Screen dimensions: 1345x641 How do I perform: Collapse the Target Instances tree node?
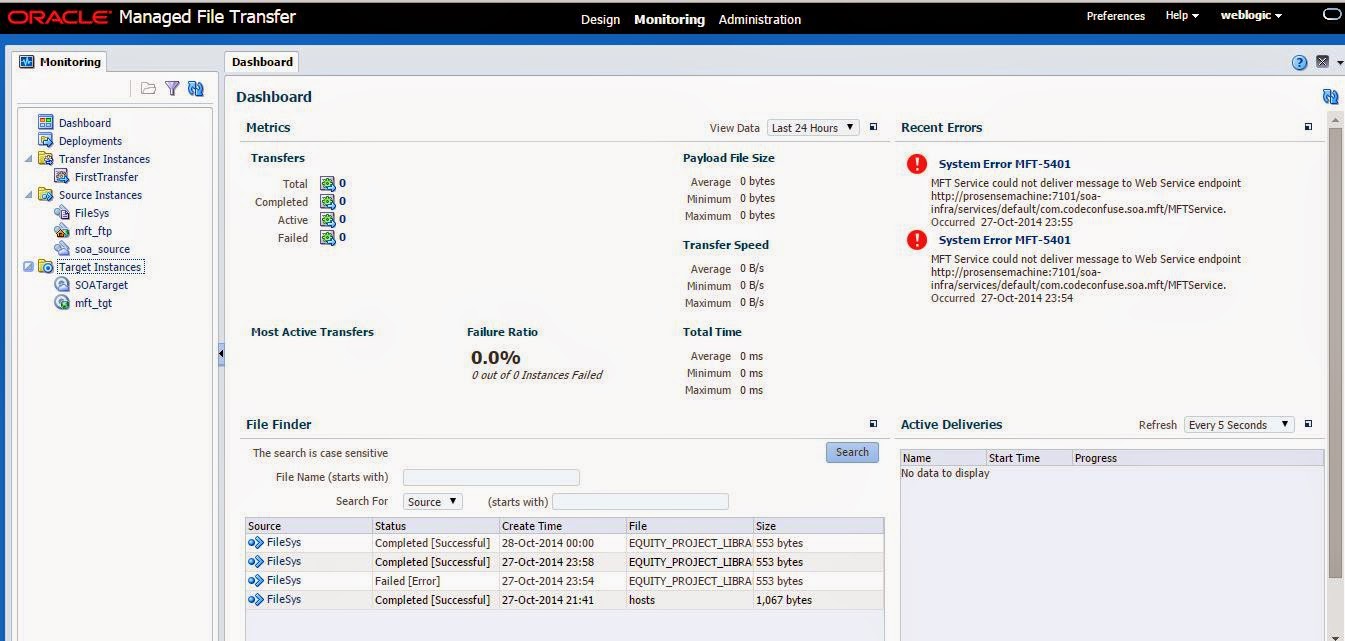pyautogui.click(x=29, y=267)
